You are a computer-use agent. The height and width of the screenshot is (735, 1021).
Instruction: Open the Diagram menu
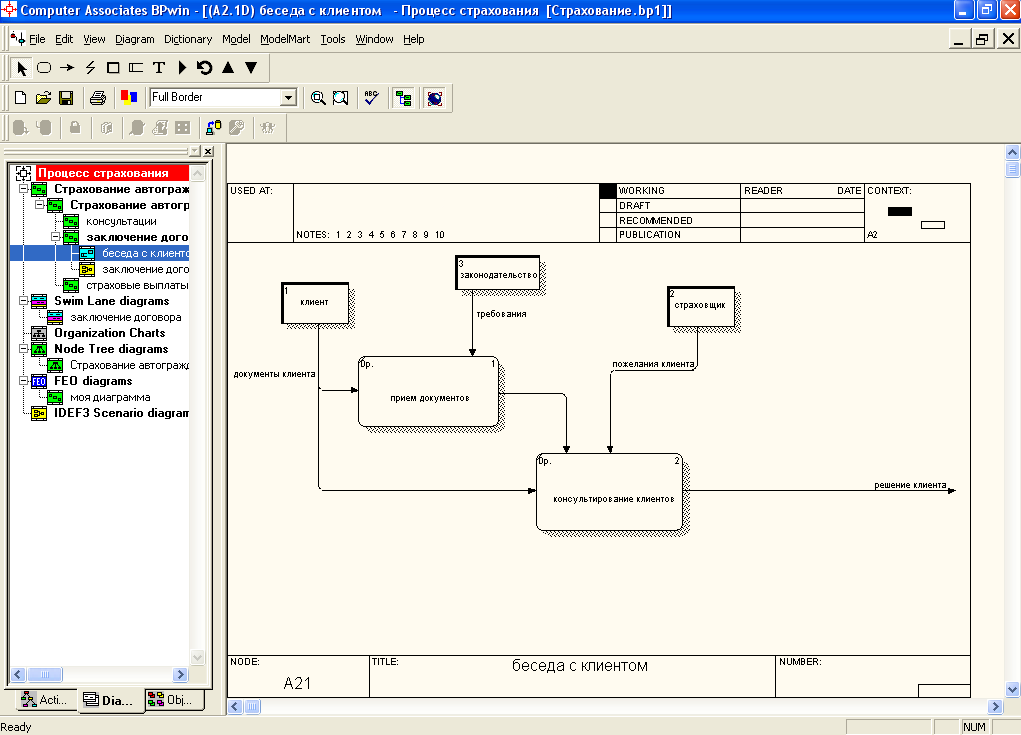coord(135,39)
